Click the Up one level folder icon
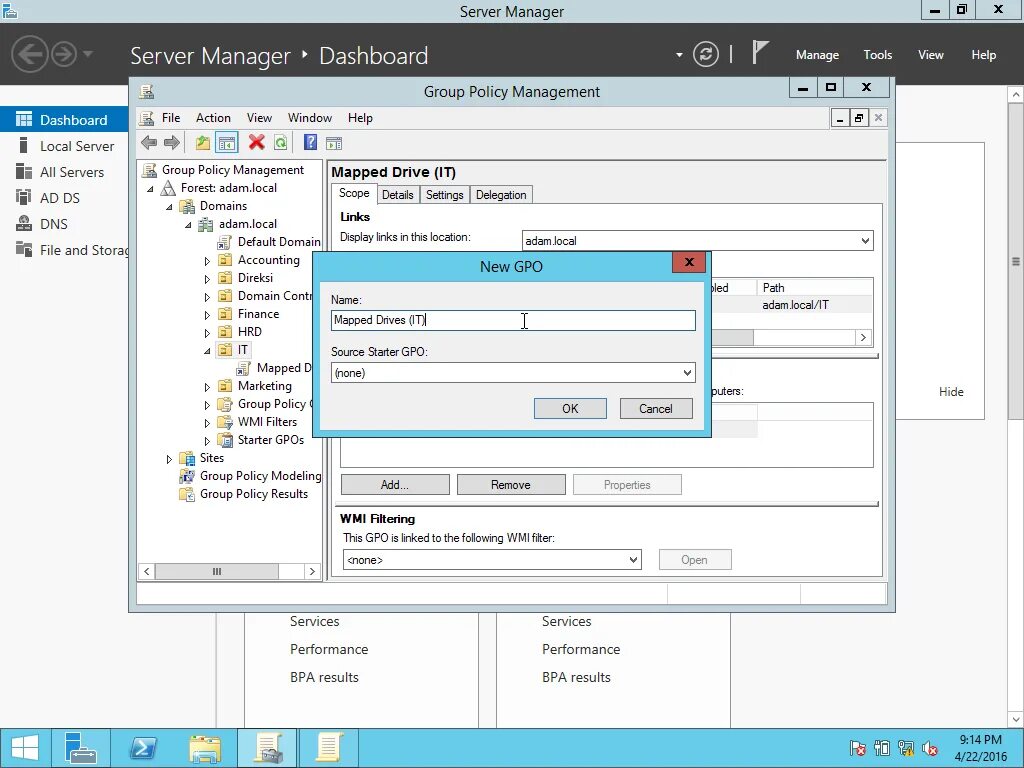Image resolution: width=1024 pixels, height=768 pixels. coord(202,142)
